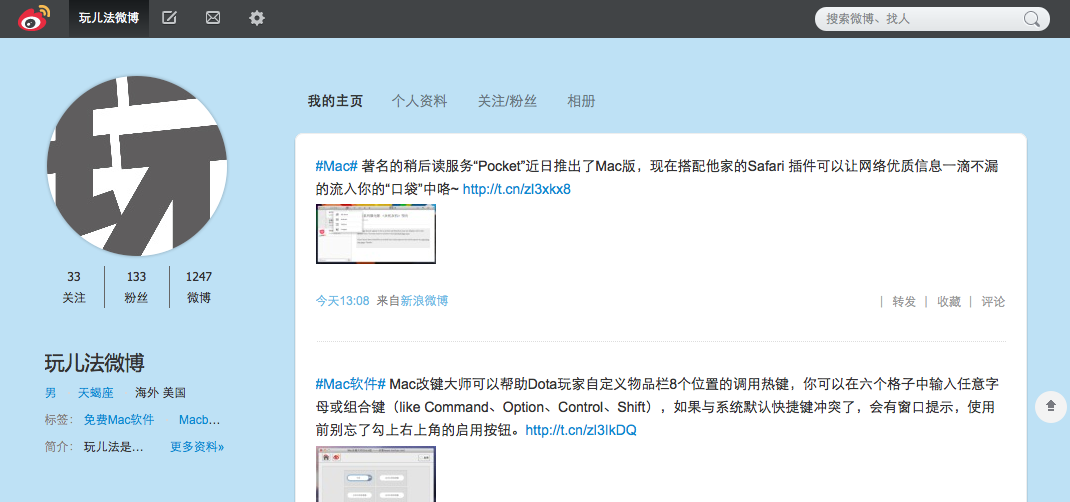Click the round profile avatar image
Screen dimensions: 1070x502
coord(137,166)
